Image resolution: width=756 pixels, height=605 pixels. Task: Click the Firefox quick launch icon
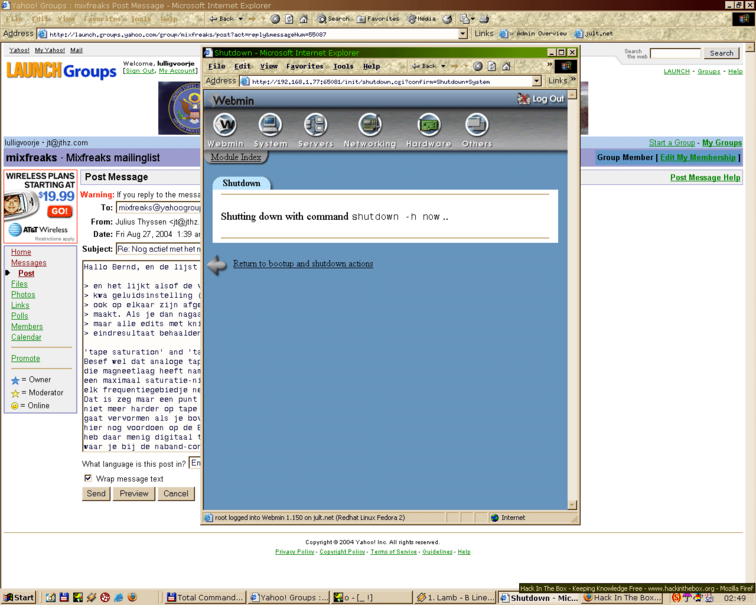132,597
